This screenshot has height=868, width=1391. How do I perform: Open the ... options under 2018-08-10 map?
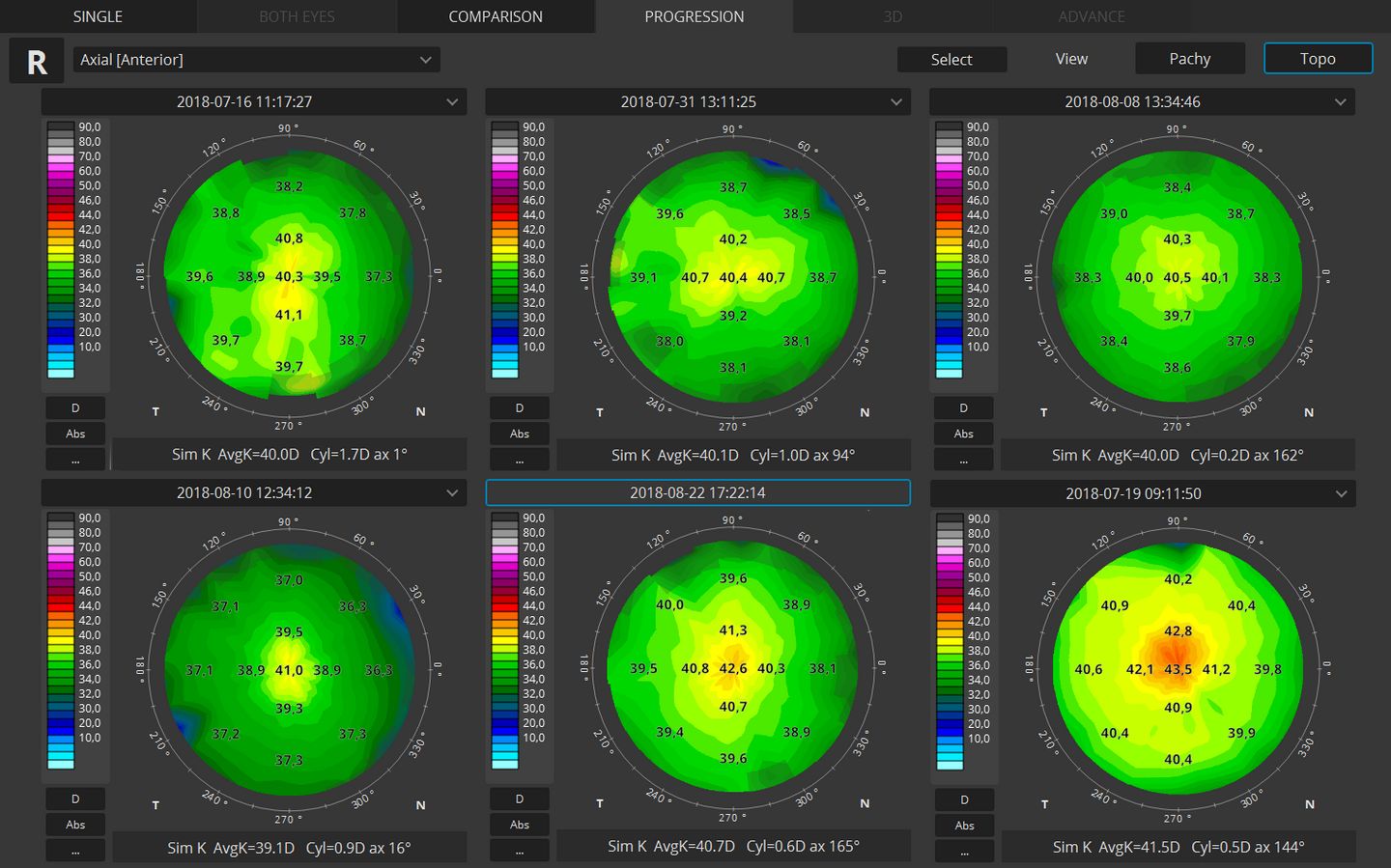coord(75,851)
